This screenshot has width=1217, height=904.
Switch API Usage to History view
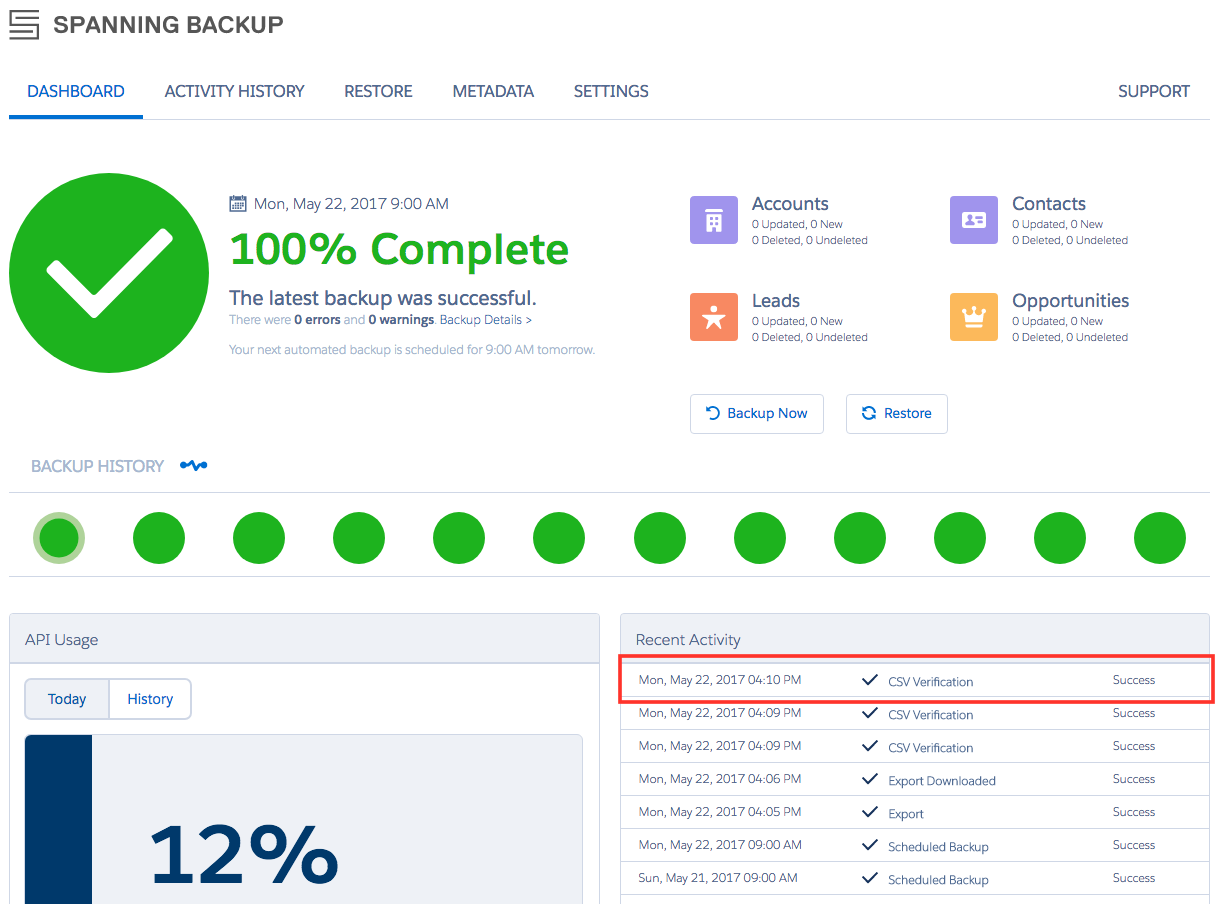[150, 699]
